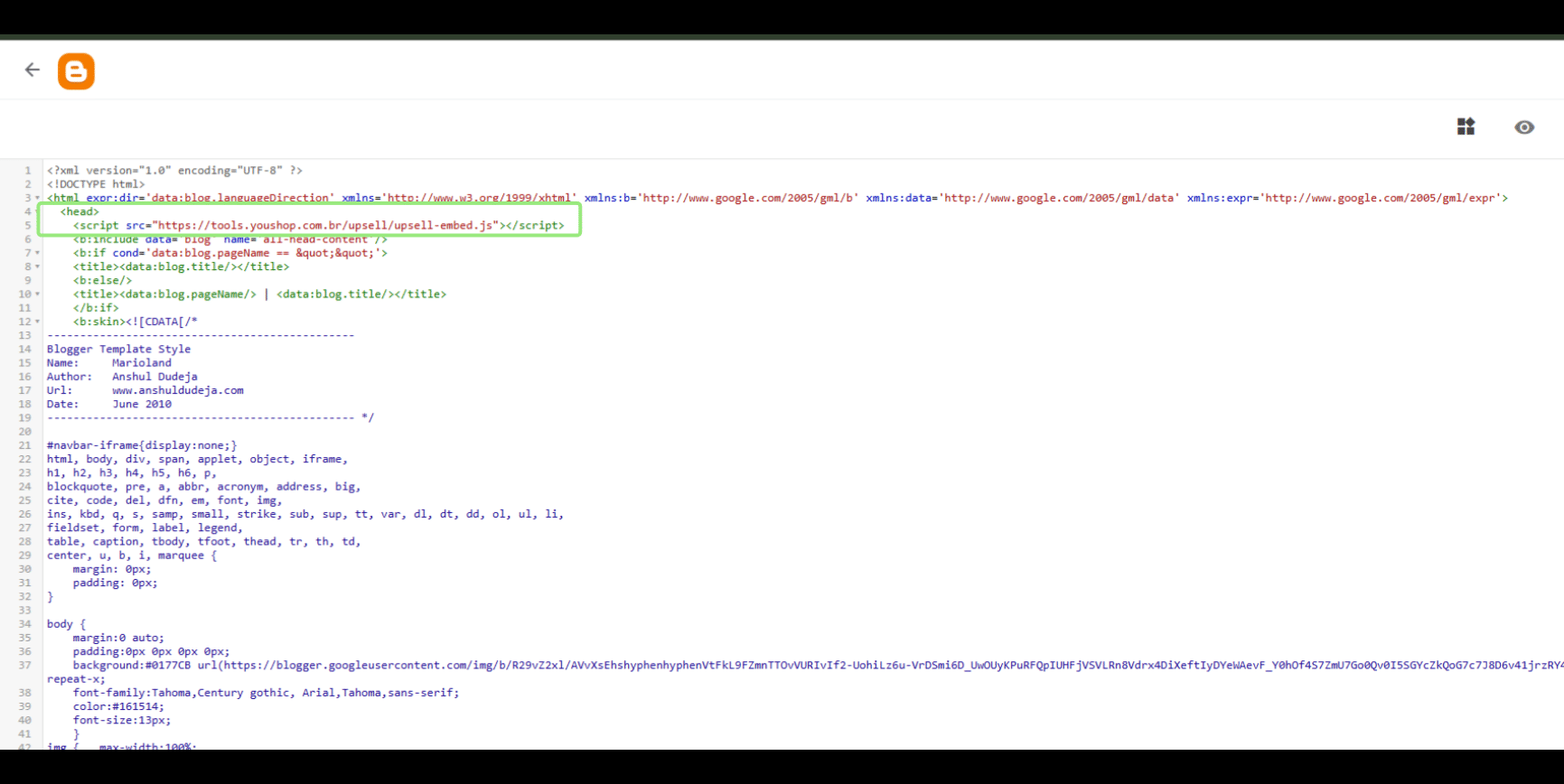Preview theme with the eye icon
Image resolution: width=1564 pixels, height=784 pixels.
point(1524,127)
